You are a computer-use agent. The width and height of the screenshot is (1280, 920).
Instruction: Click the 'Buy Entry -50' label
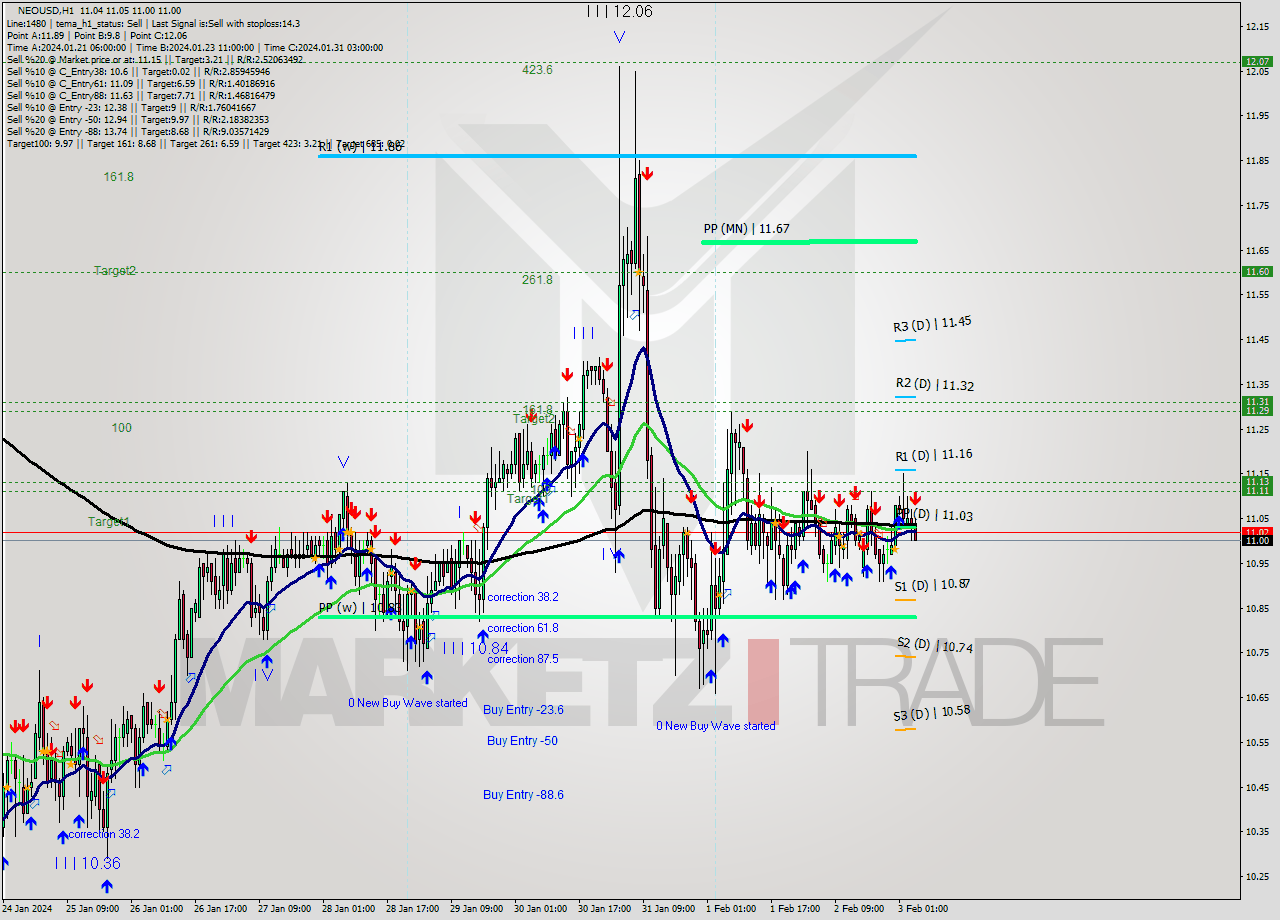click(522, 740)
